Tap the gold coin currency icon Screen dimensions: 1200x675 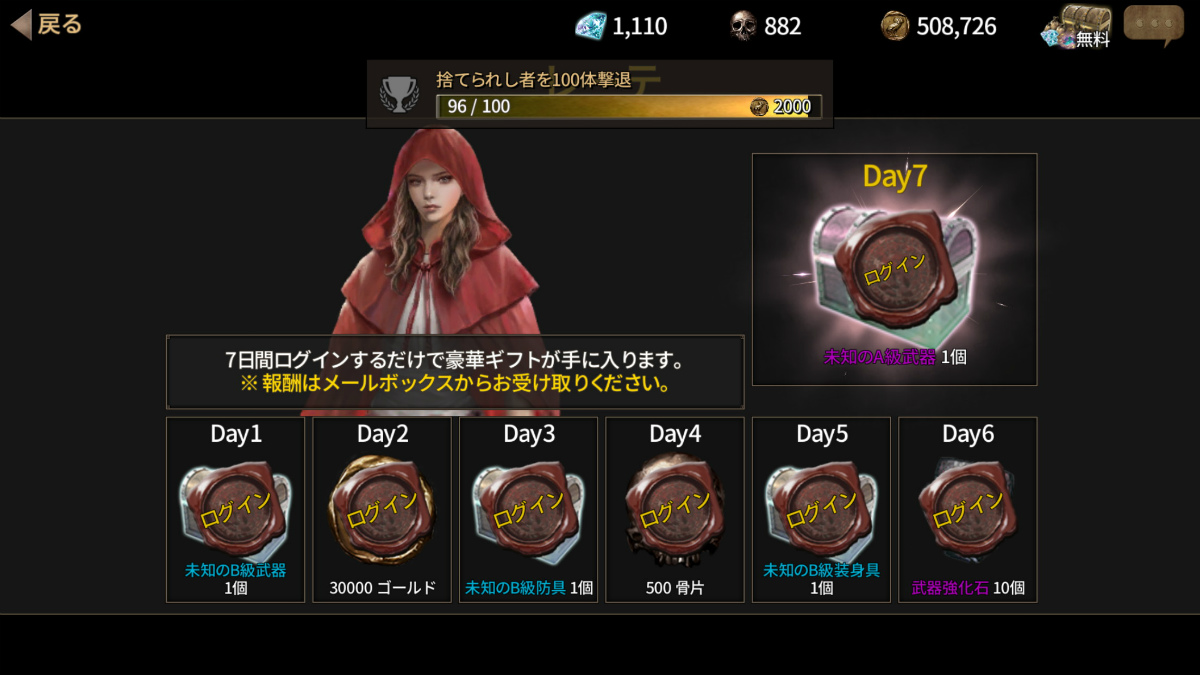895,26
